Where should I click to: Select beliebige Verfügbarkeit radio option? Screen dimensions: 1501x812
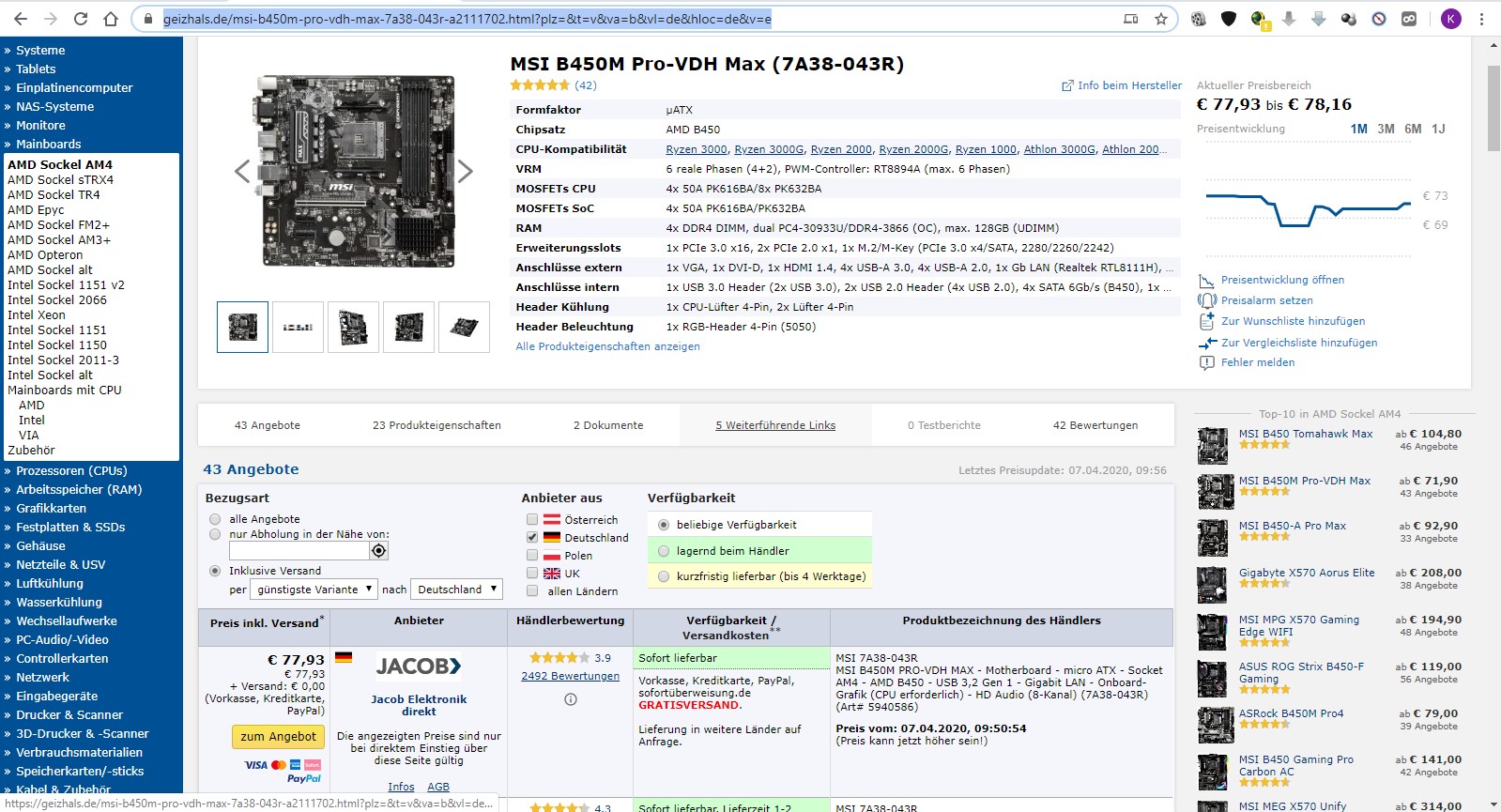pos(664,525)
